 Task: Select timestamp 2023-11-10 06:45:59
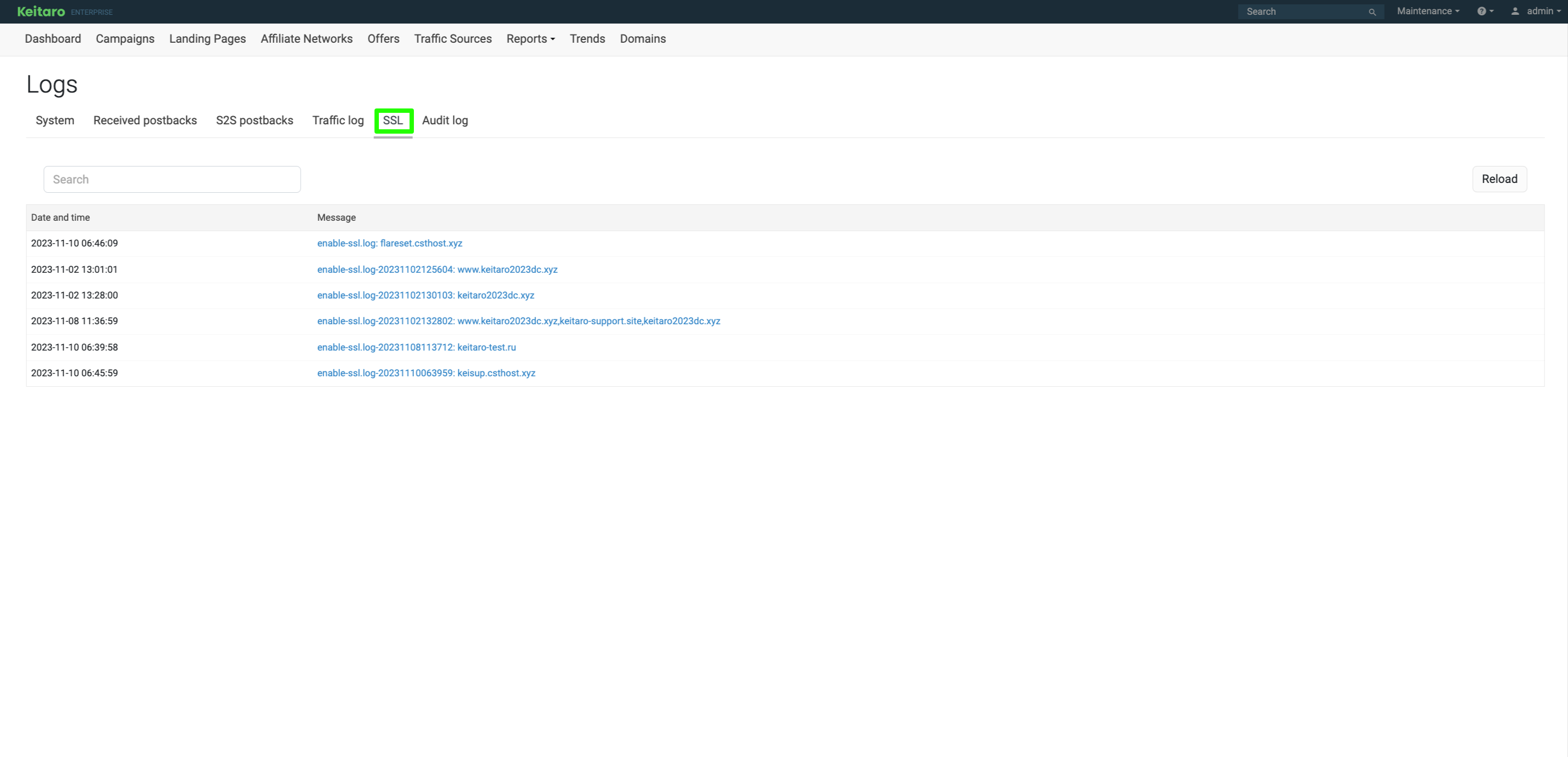(x=74, y=372)
